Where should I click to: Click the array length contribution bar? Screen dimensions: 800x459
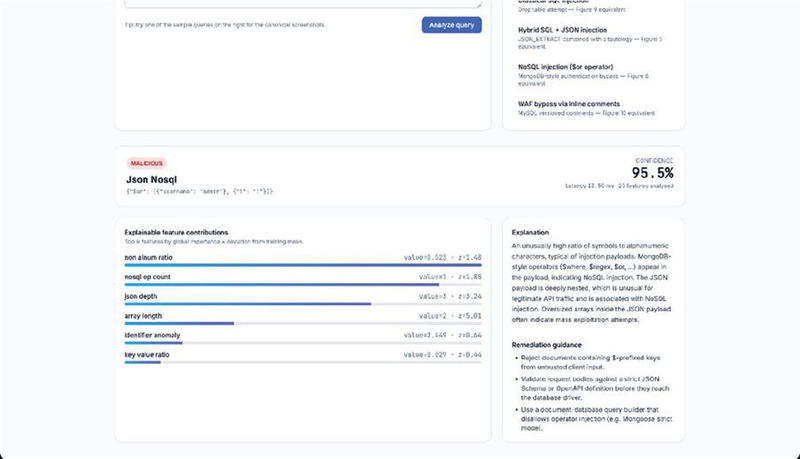point(303,323)
